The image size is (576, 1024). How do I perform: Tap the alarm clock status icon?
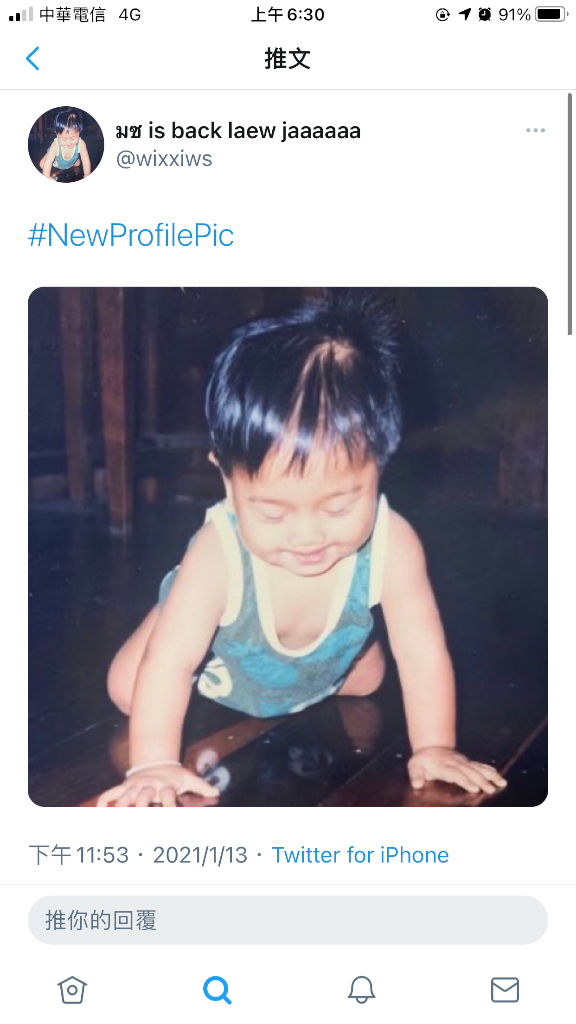pos(485,14)
